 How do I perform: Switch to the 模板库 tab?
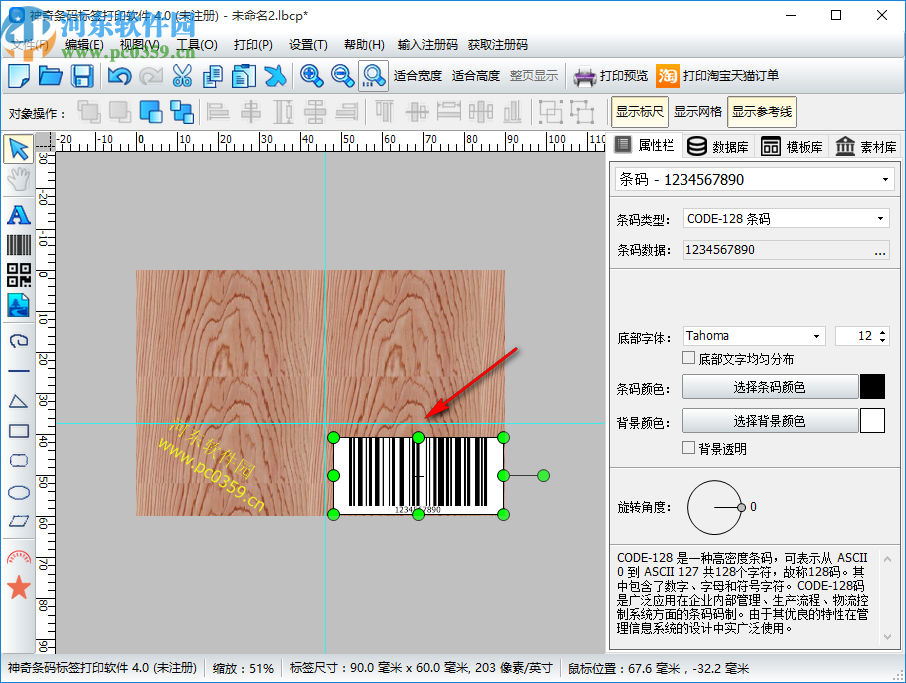coord(792,147)
